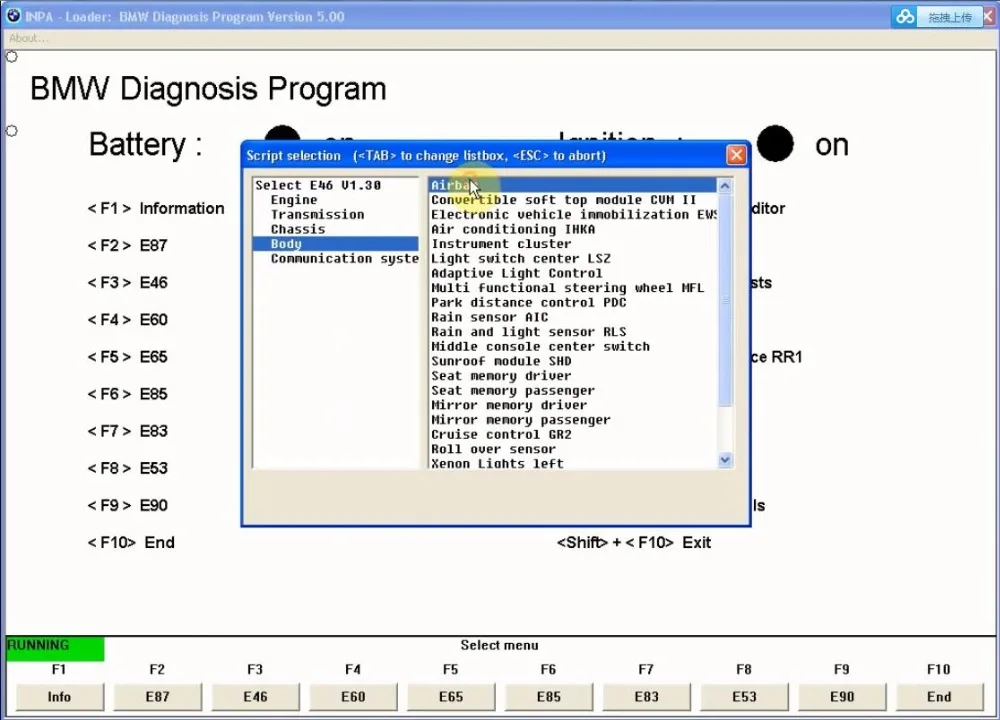1000x720 pixels.
Task: Click the ignition status black indicator
Action: click(775, 143)
